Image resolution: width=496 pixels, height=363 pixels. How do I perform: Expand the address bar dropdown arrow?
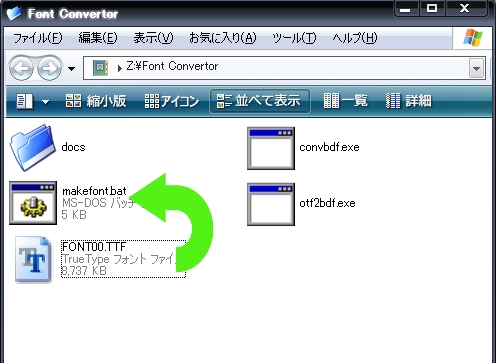coord(477,68)
